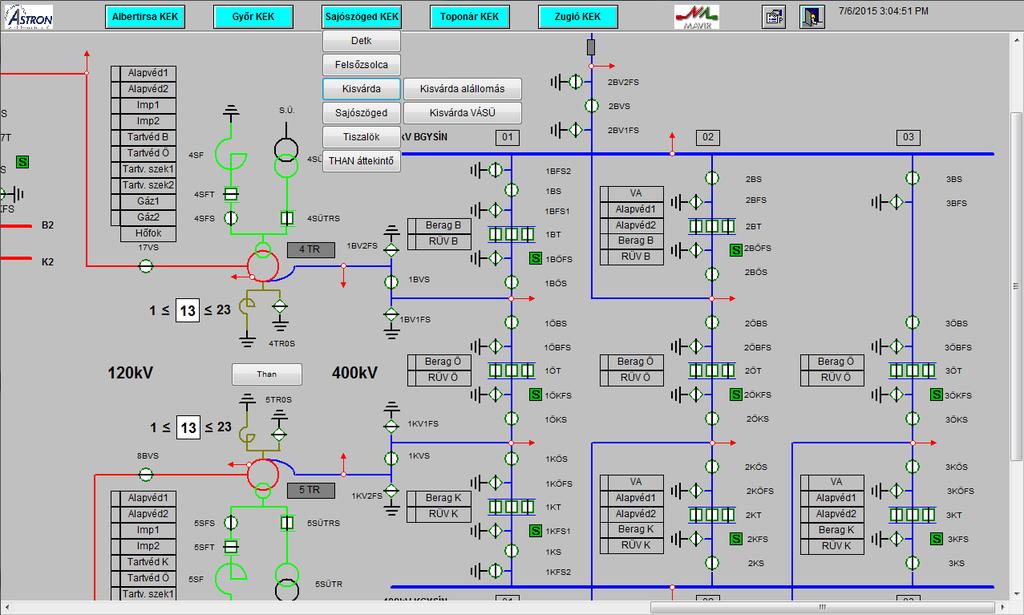Click the vertical scrollbar up arrow

coord(1016,40)
